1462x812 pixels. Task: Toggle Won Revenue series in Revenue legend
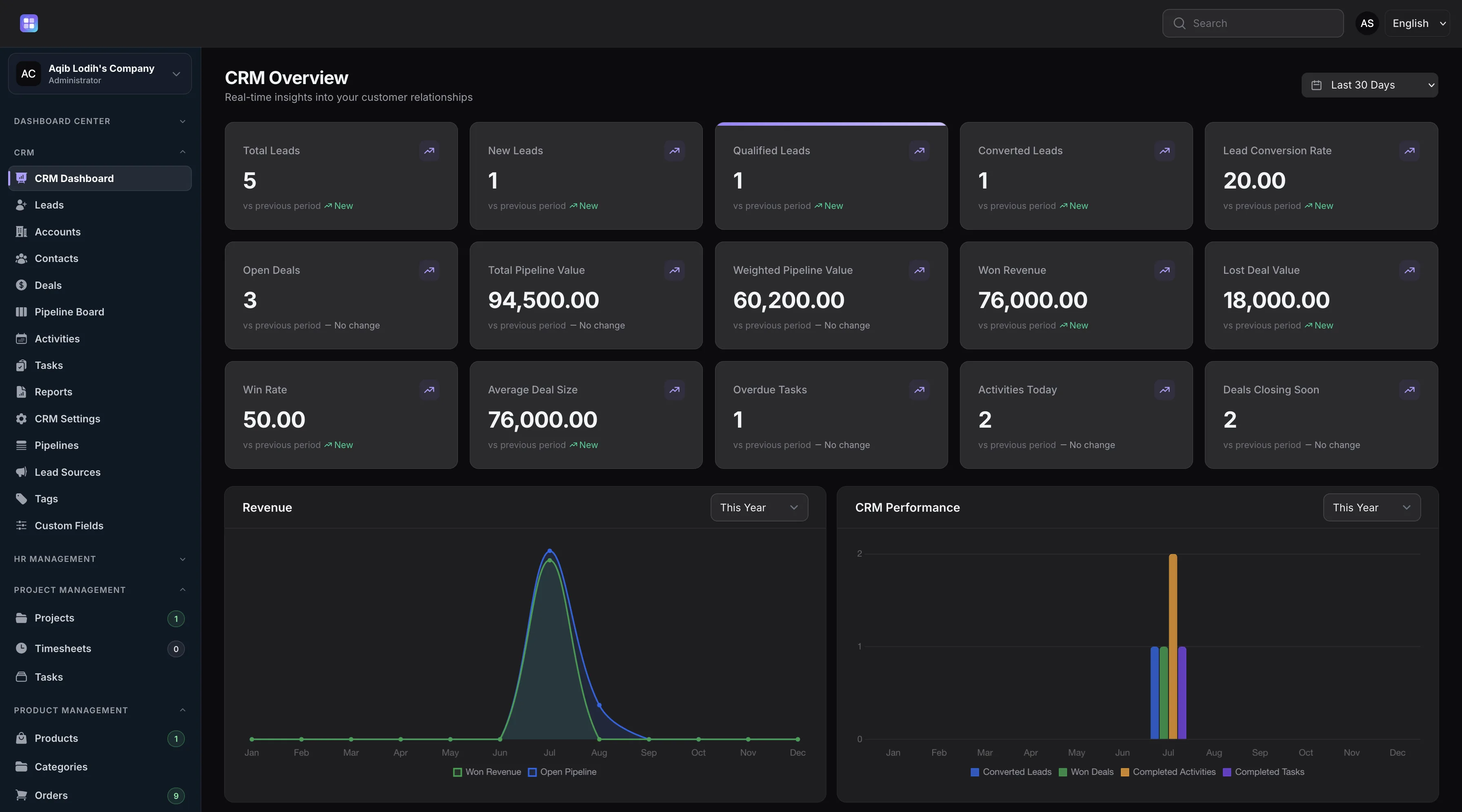tap(487, 772)
